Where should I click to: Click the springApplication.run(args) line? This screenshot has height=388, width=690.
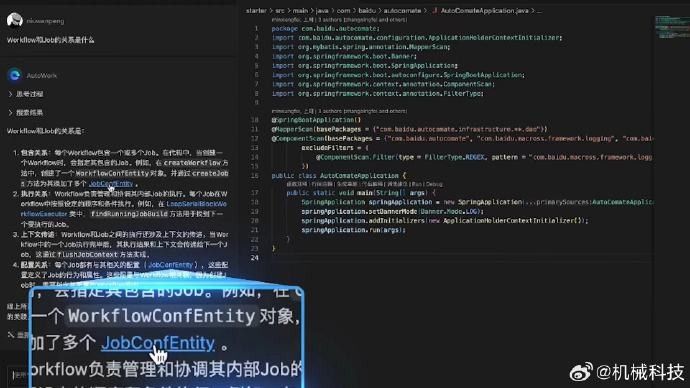(353, 230)
